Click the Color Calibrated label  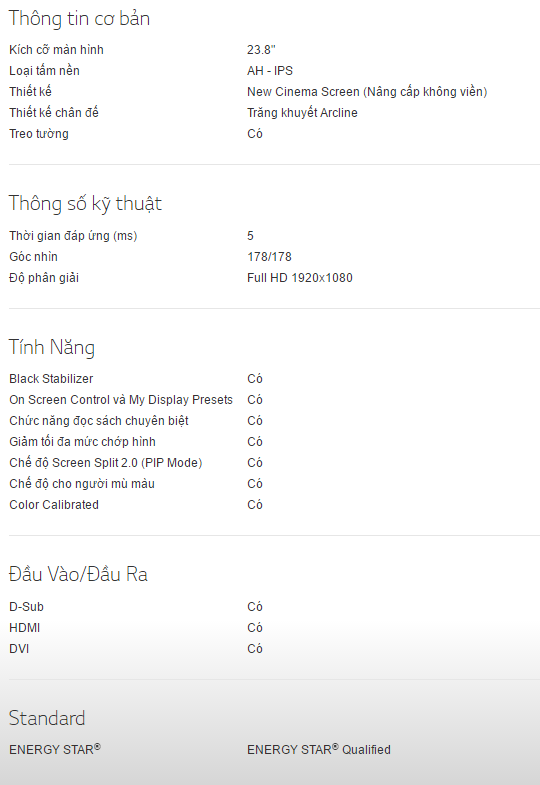pyautogui.click(x=54, y=505)
